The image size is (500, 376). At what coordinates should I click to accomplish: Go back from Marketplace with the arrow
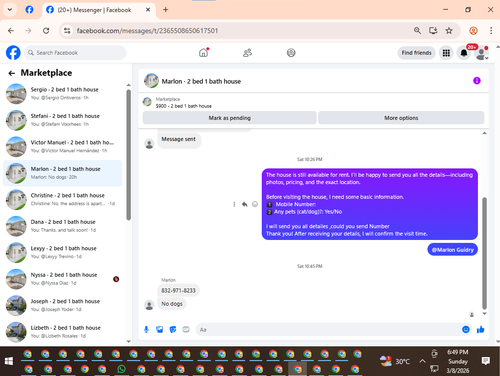(12, 73)
